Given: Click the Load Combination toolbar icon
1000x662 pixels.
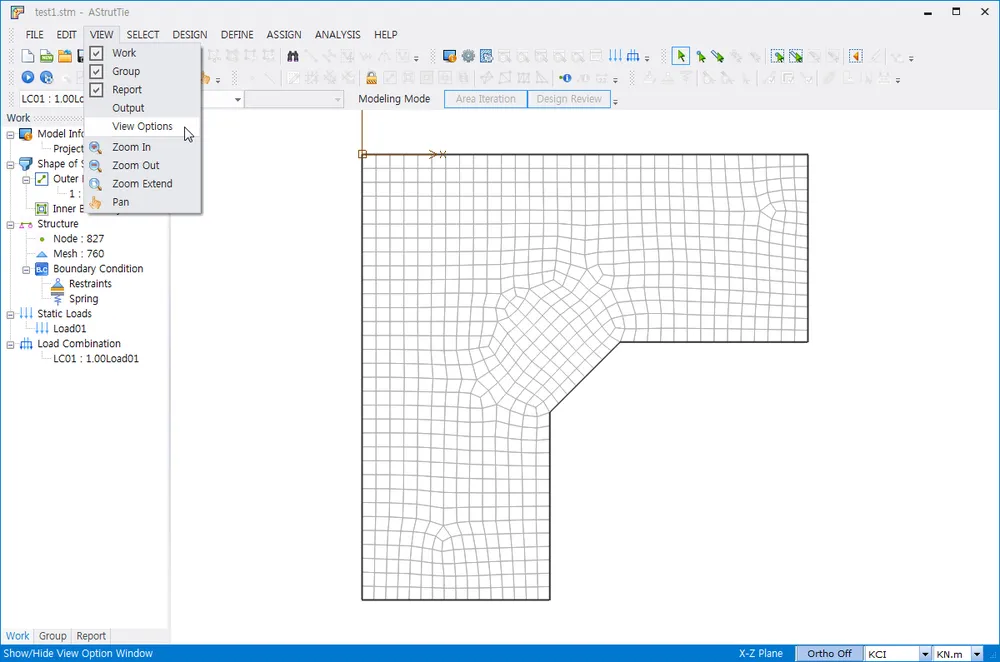Looking at the screenshot, I should [x=633, y=56].
